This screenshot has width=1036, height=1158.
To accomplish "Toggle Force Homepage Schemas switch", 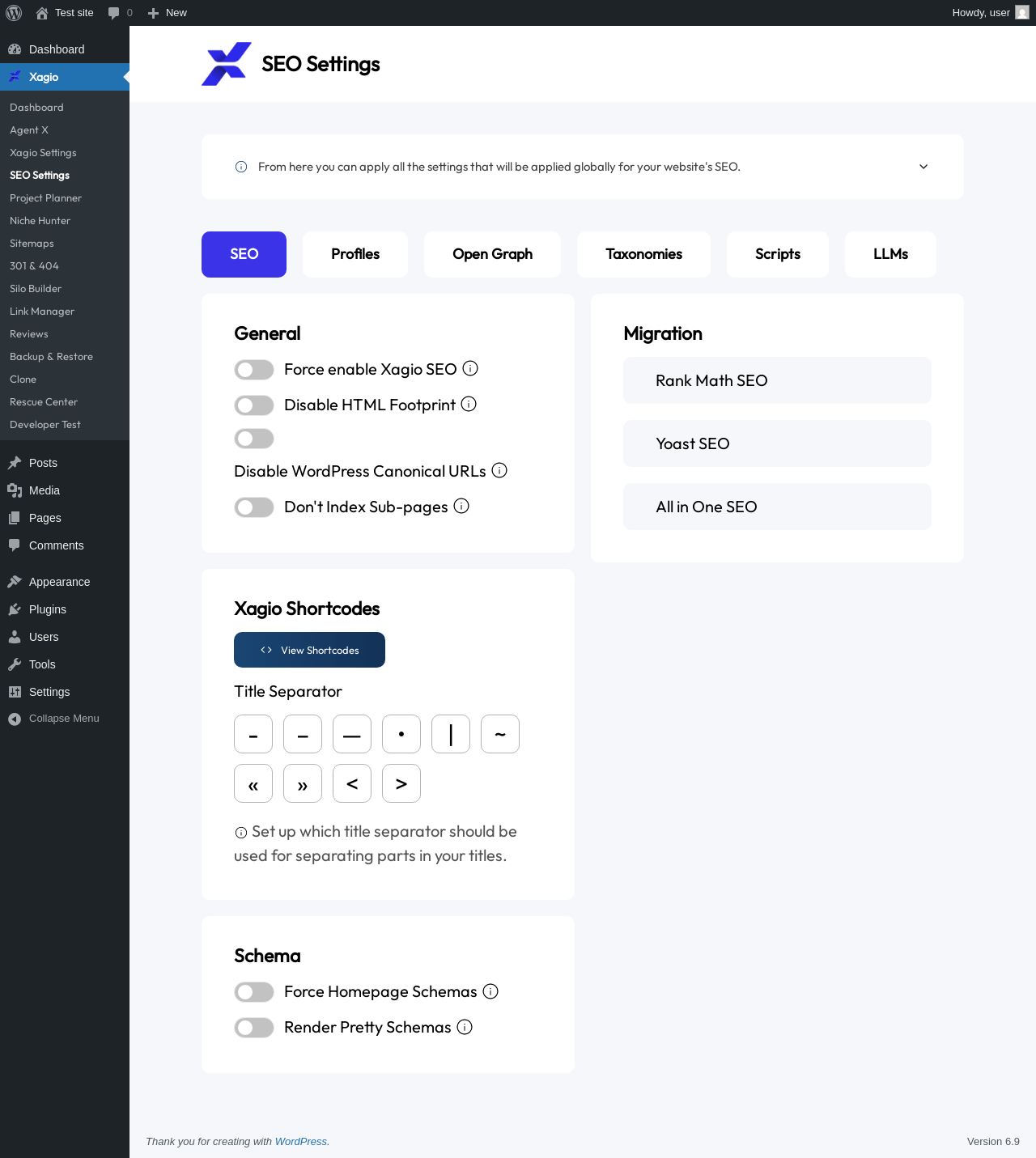I will point(254,992).
